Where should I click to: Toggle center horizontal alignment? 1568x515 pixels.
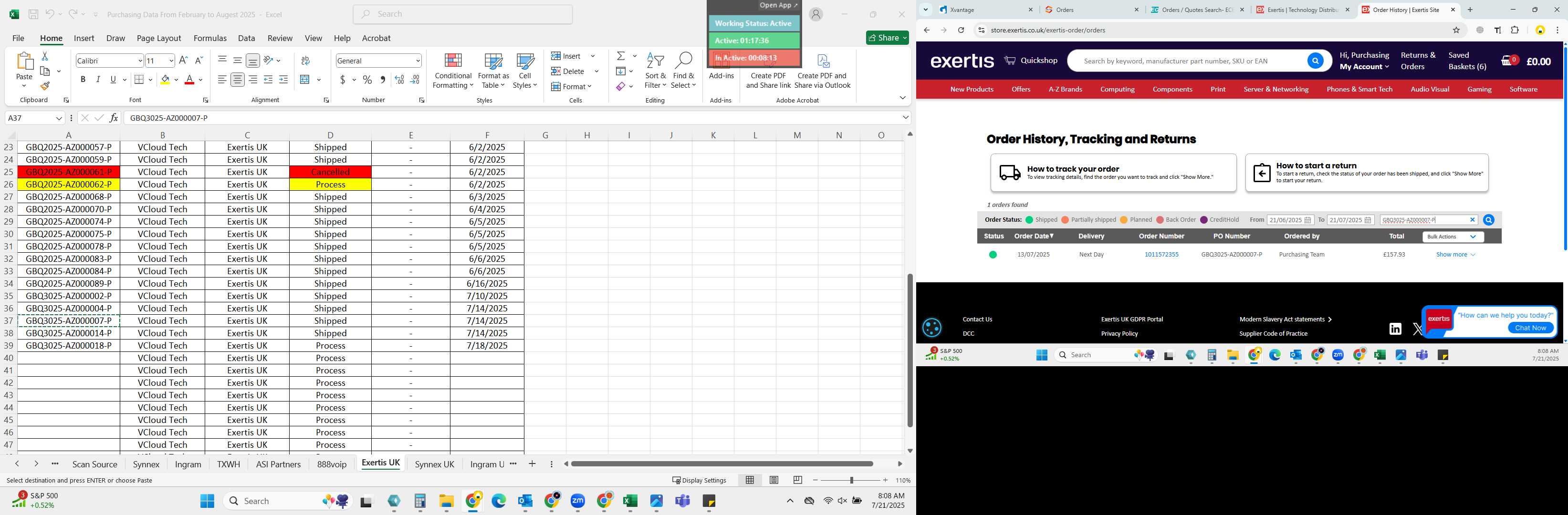(x=237, y=80)
